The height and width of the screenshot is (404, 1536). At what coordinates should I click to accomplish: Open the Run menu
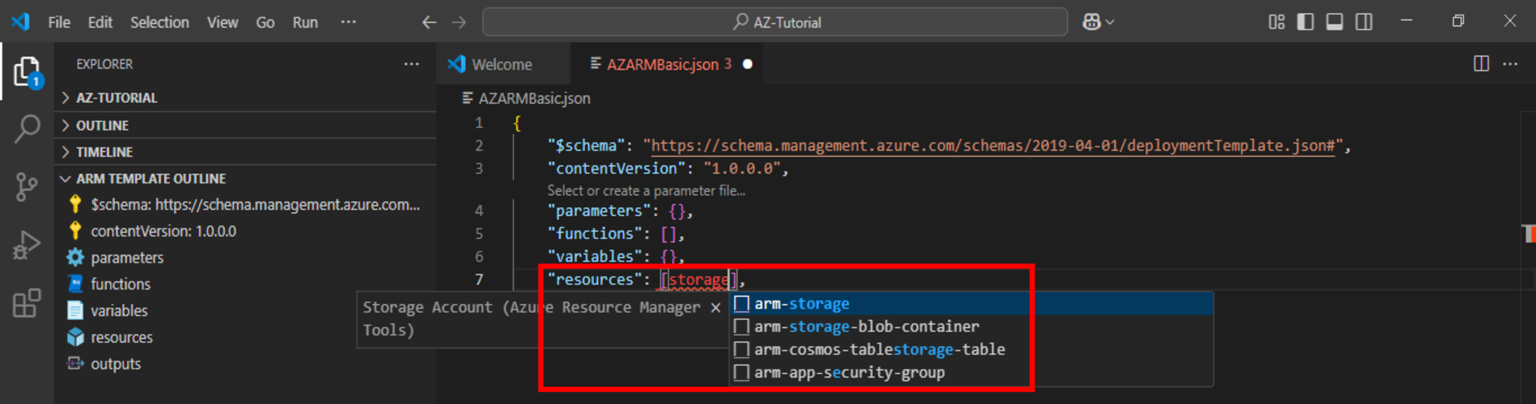(305, 22)
